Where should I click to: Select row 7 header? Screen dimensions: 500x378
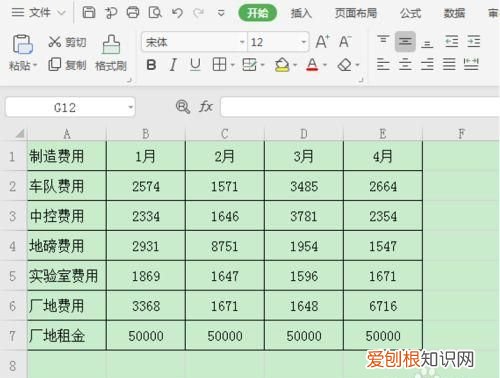13,336
